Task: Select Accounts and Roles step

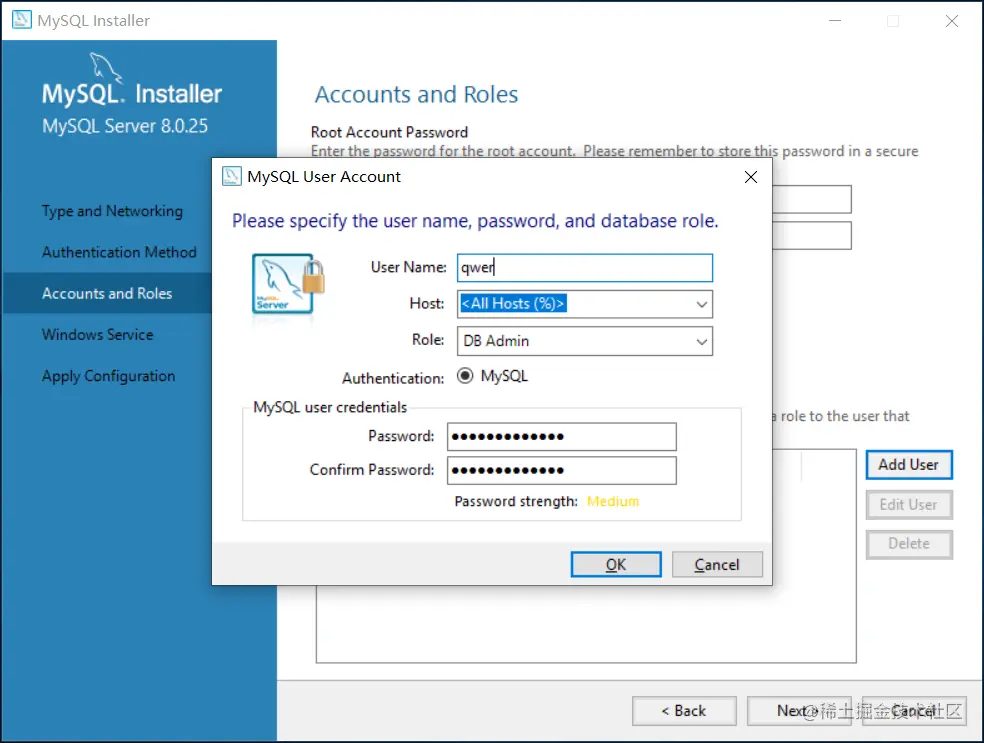Action: click(107, 293)
